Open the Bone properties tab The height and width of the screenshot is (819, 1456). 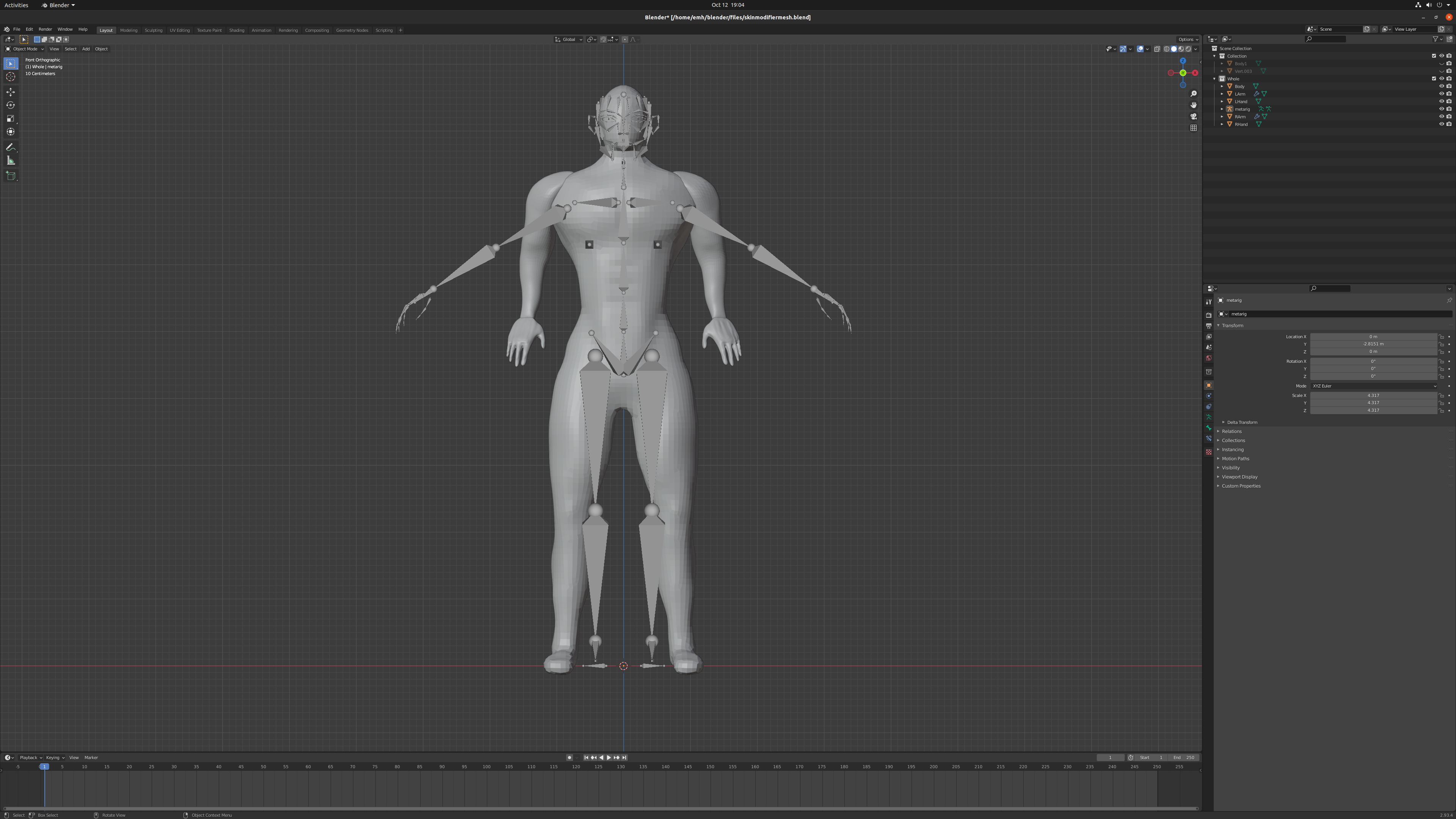click(1208, 428)
